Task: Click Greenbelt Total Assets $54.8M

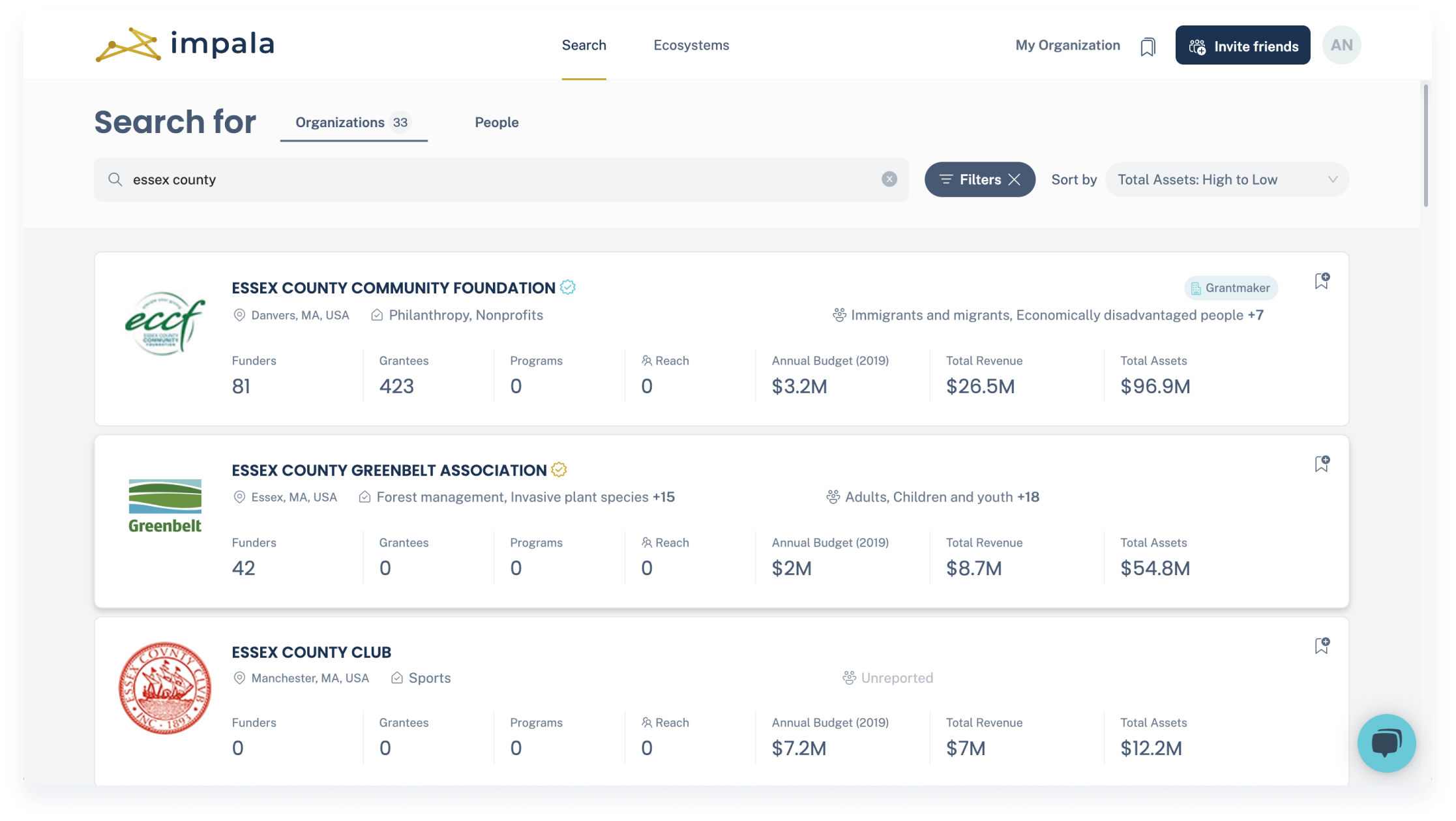Action: point(1155,568)
